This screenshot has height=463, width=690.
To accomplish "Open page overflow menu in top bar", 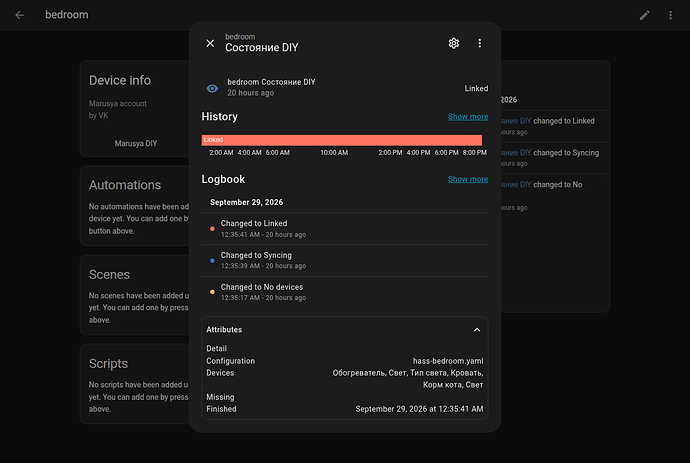I will coord(670,15).
